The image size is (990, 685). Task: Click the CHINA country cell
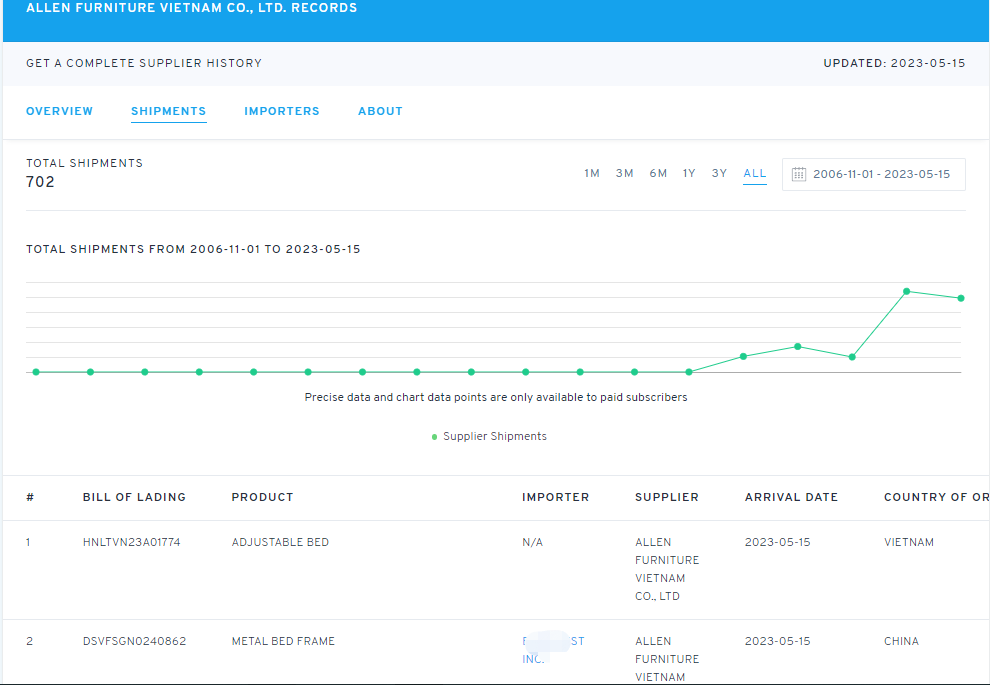click(901, 641)
